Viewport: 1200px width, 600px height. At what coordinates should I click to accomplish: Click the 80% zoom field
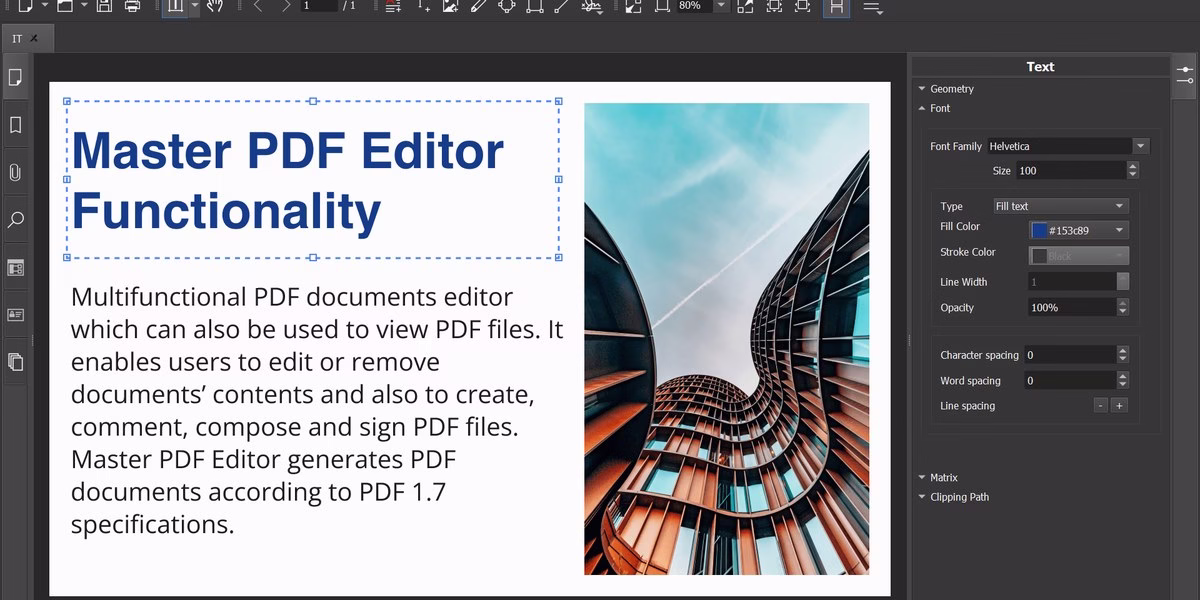694,6
